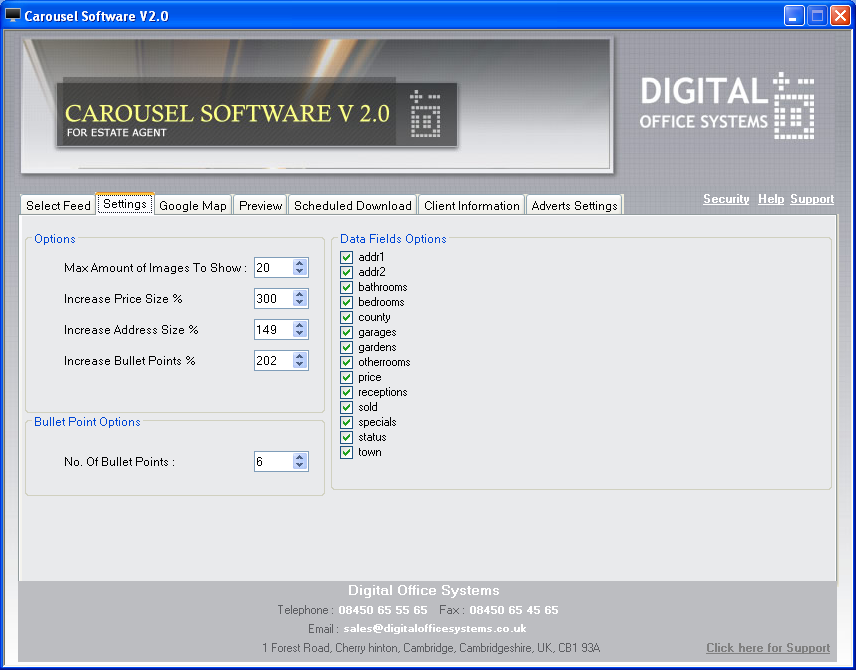
Task: Toggle the bathrooms checkbox
Action: click(x=346, y=287)
